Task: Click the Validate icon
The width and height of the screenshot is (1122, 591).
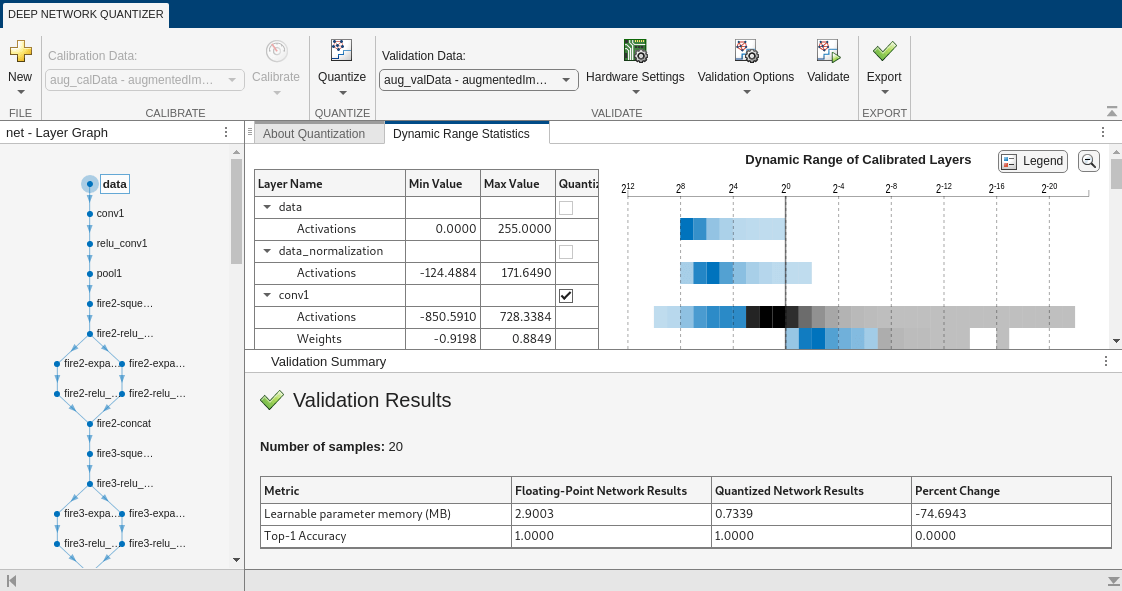Action: 828,51
